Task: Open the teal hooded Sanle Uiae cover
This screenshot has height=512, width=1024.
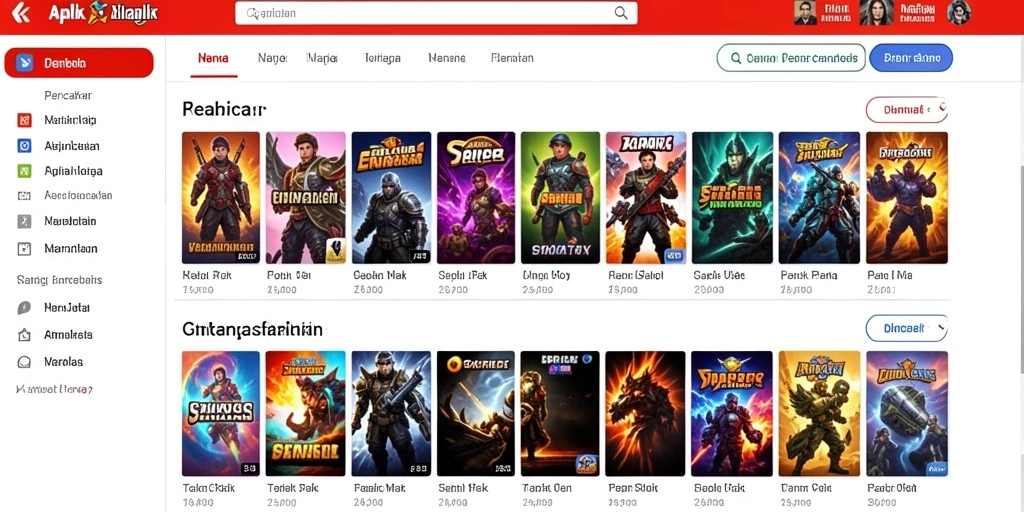Action: pyautogui.click(x=732, y=198)
